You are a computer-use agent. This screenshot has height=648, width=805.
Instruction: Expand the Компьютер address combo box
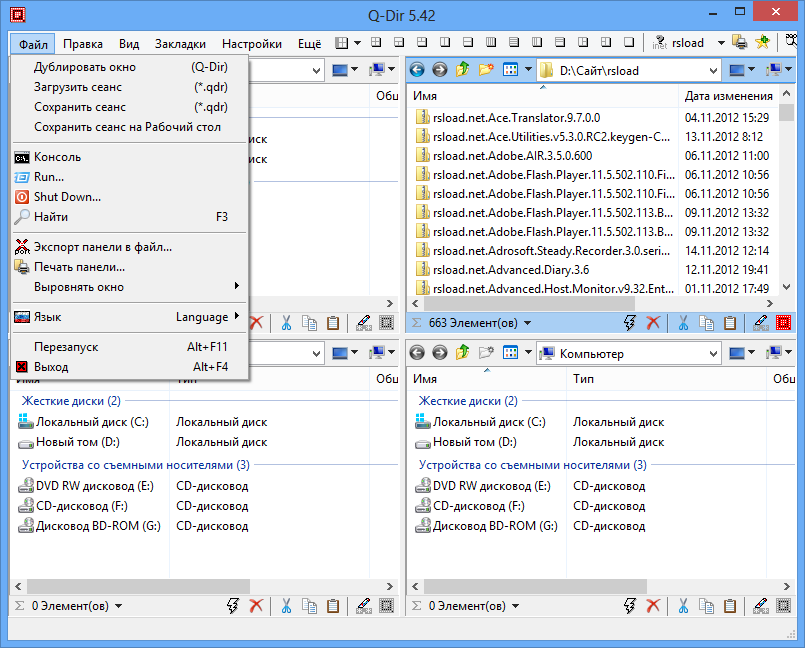(713, 353)
